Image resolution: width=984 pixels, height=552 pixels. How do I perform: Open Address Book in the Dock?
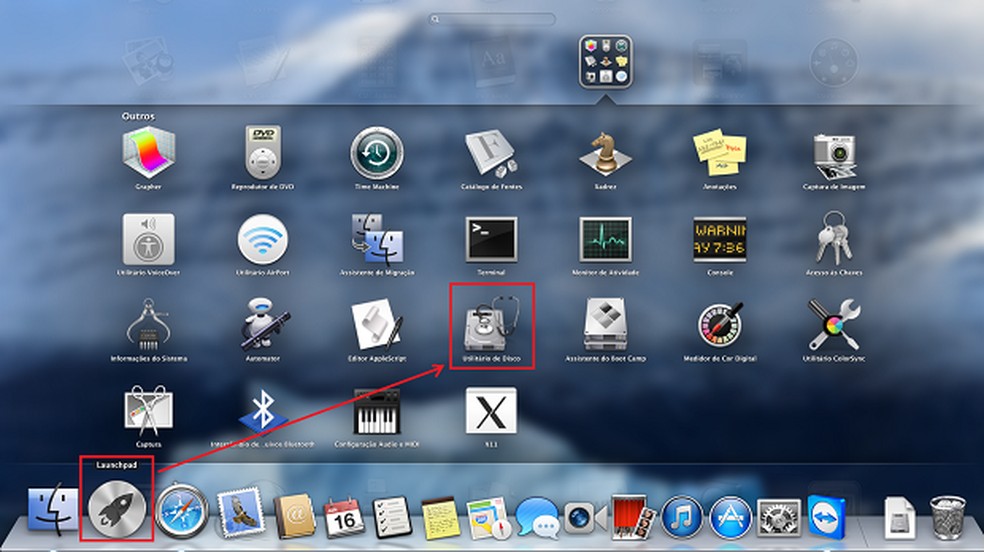pyautogui.click(x=294, y=518)
